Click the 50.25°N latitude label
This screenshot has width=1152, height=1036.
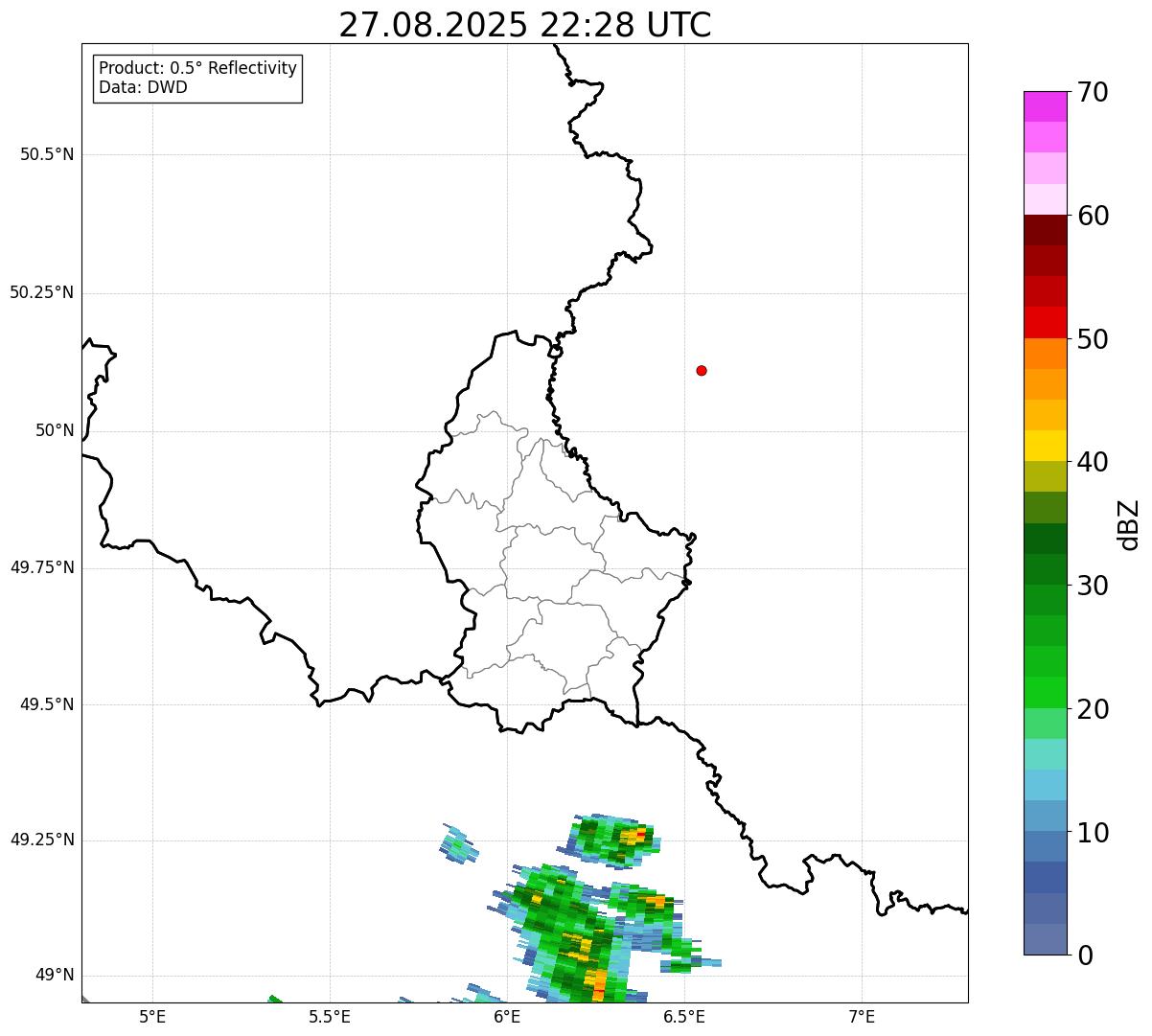pos(41,292)
